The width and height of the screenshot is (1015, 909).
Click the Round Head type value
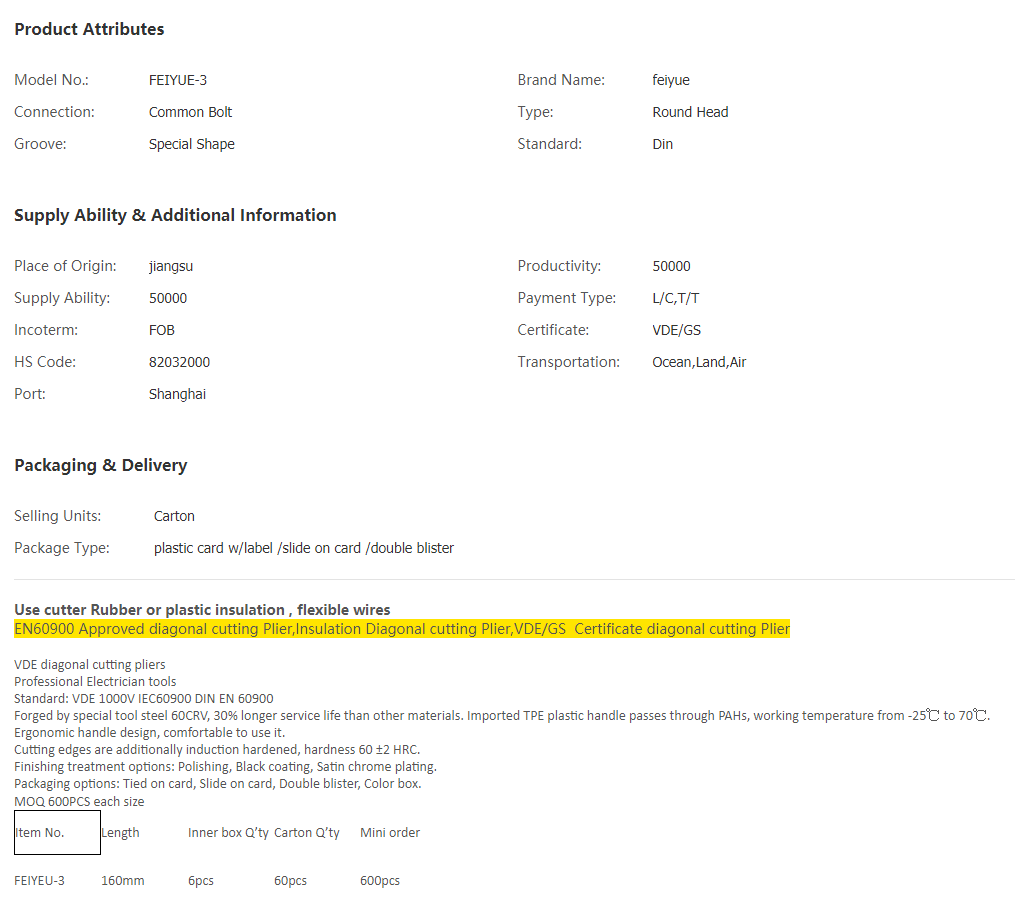pyautogui.click(x=690, y=112)
